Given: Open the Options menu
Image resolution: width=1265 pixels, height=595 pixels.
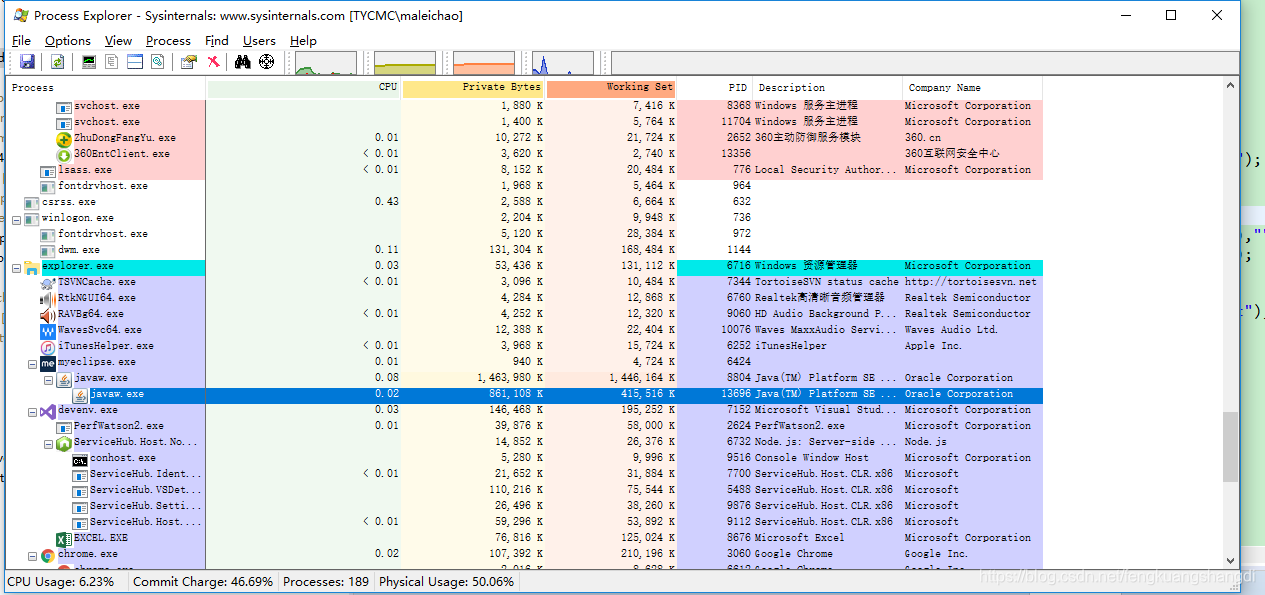Looking at the screenshot, I should [68, 41].
